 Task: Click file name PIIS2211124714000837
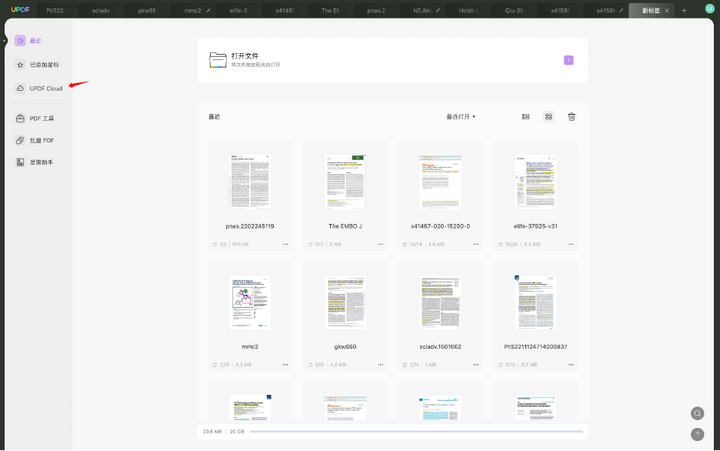(x=535, y=347)
